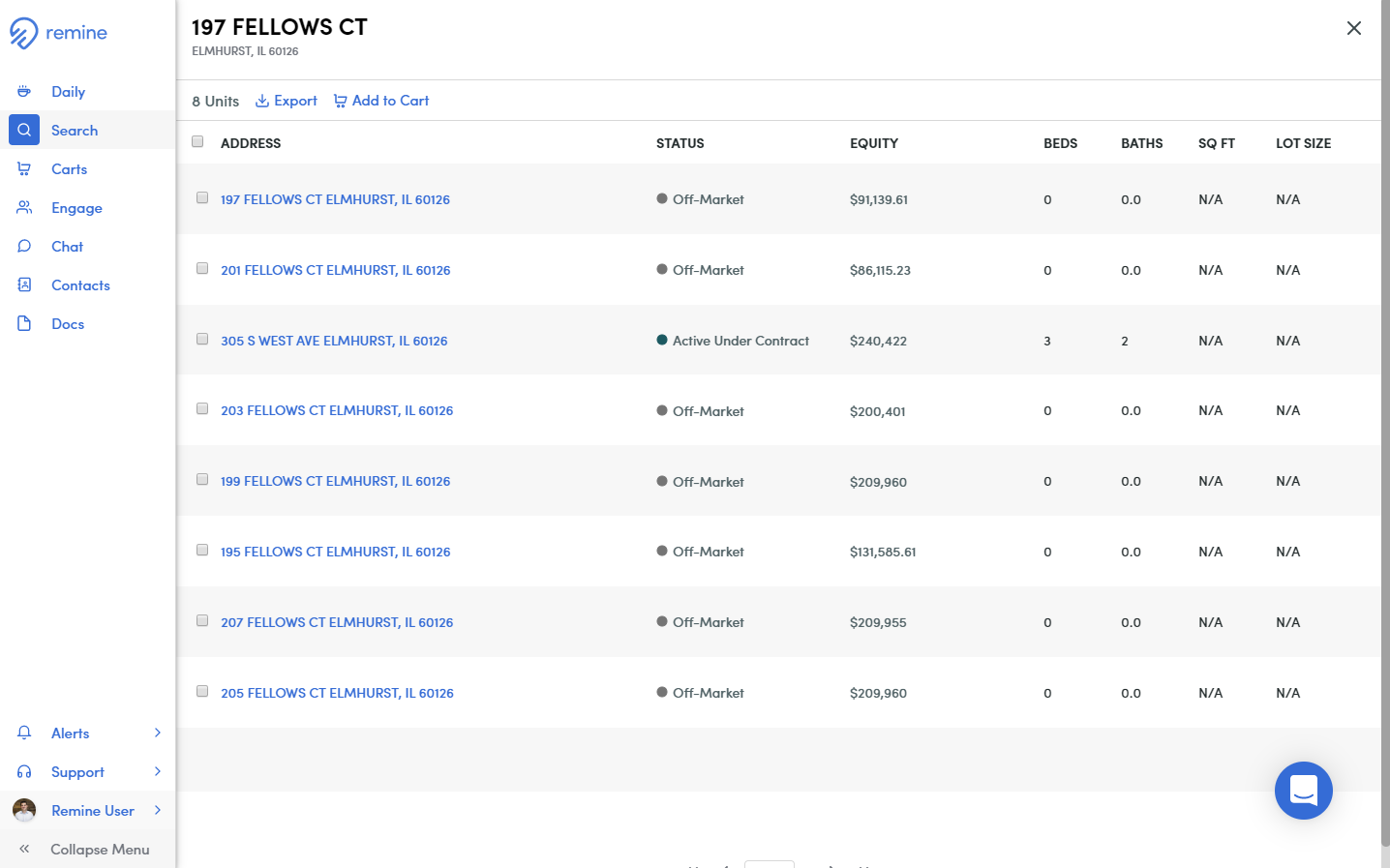The height and width of the screenshot is (868, 1390).
Task: Click the Add to Cart cart icon
Action: pos(340,101)
